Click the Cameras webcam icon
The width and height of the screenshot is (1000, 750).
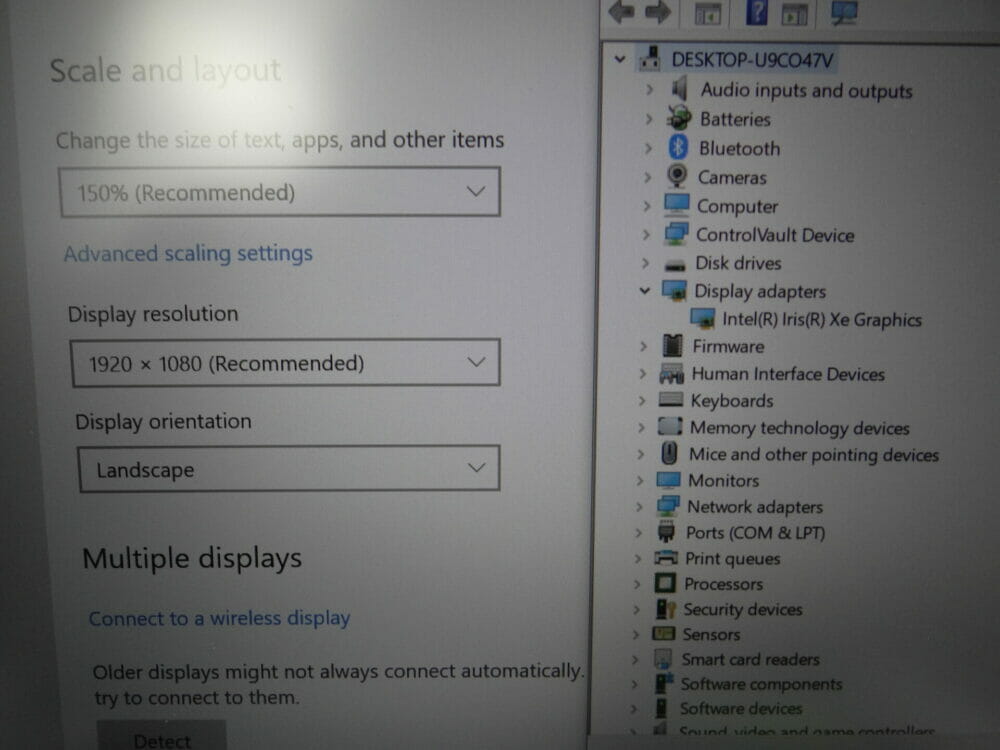point(677,175)
